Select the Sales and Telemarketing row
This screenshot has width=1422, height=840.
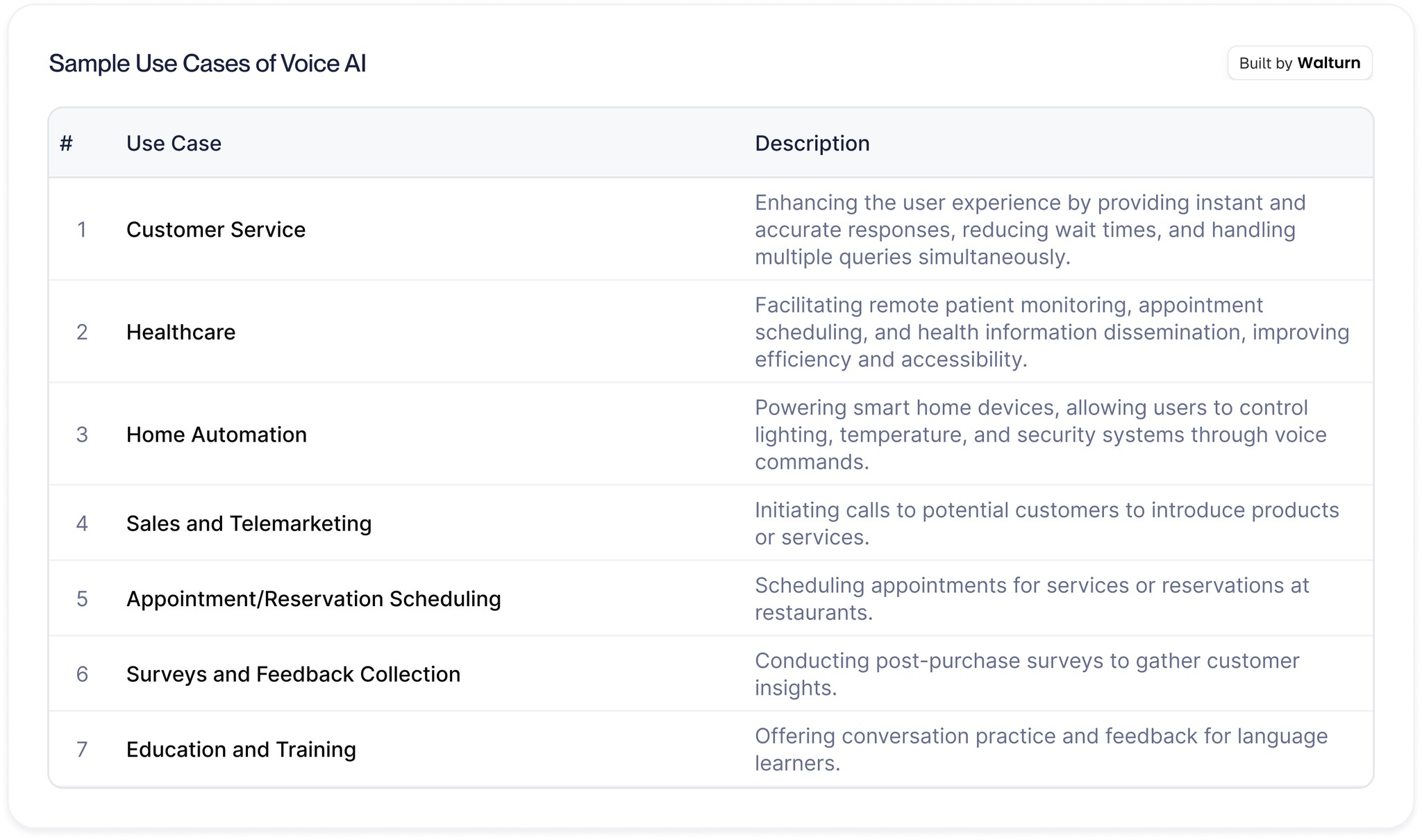(x=249, y=523)
